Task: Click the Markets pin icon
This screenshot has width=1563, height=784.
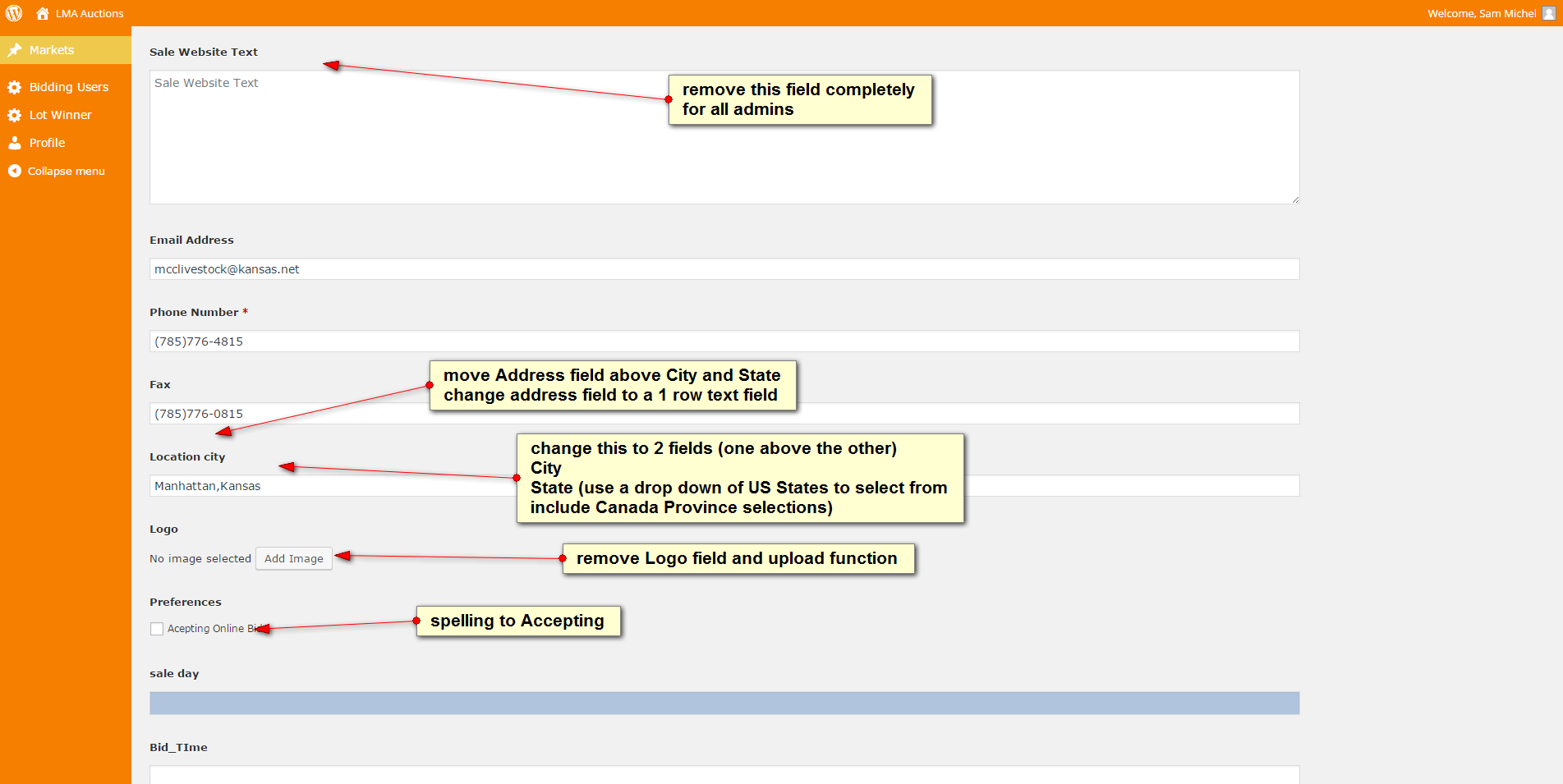Action: tap(14, 50)
